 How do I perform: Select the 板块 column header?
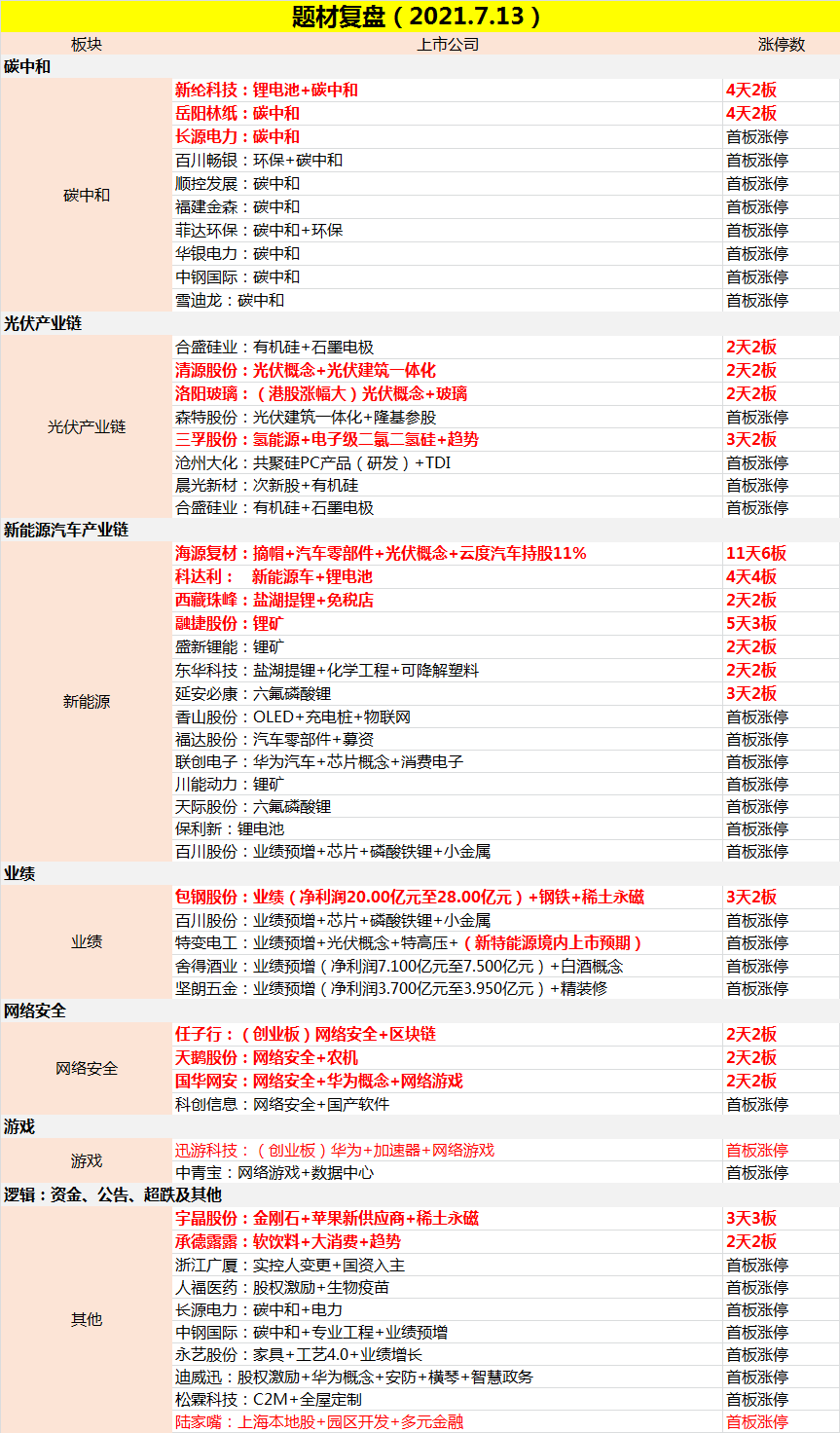tap(87, 45)
